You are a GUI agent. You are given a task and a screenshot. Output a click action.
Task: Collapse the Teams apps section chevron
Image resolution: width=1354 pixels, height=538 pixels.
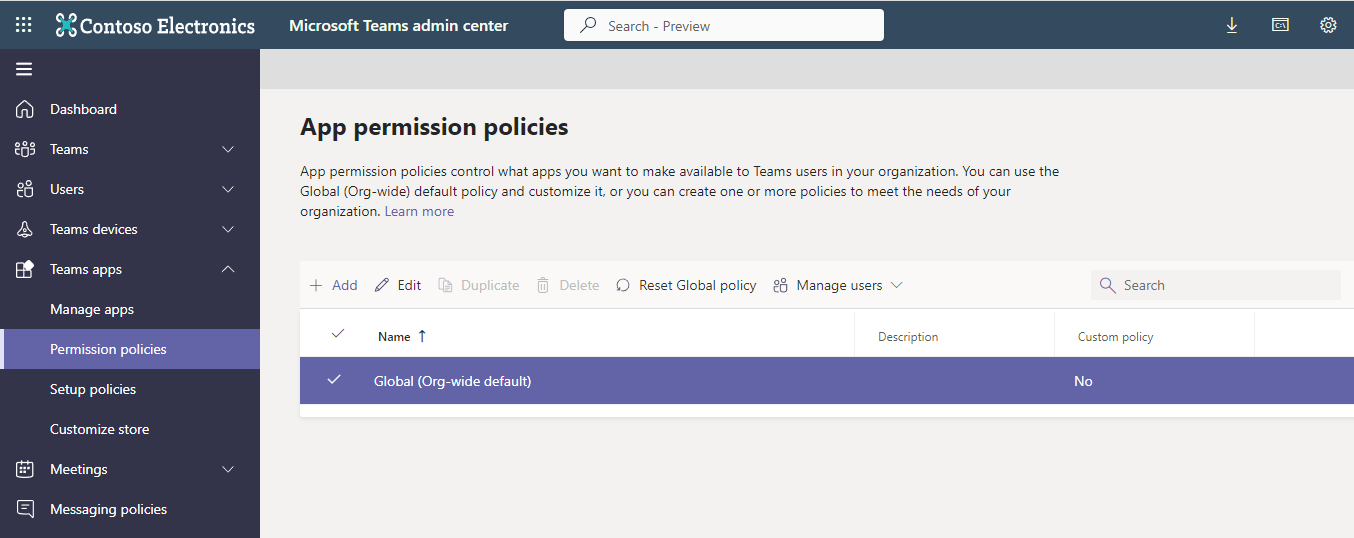coord(228,269)
